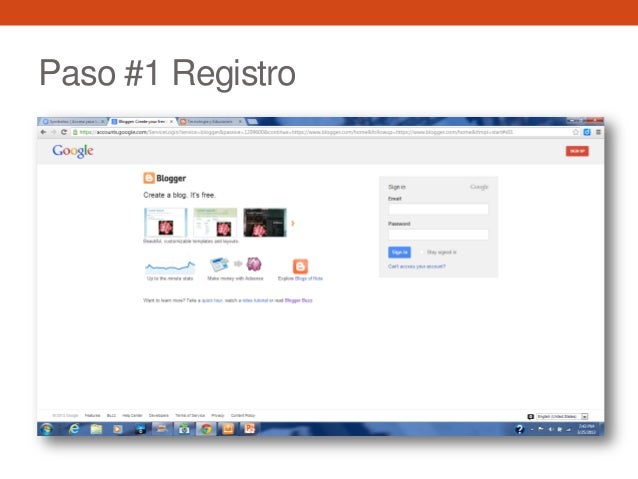Click the help question mark in system tray

tap(519, 429)
